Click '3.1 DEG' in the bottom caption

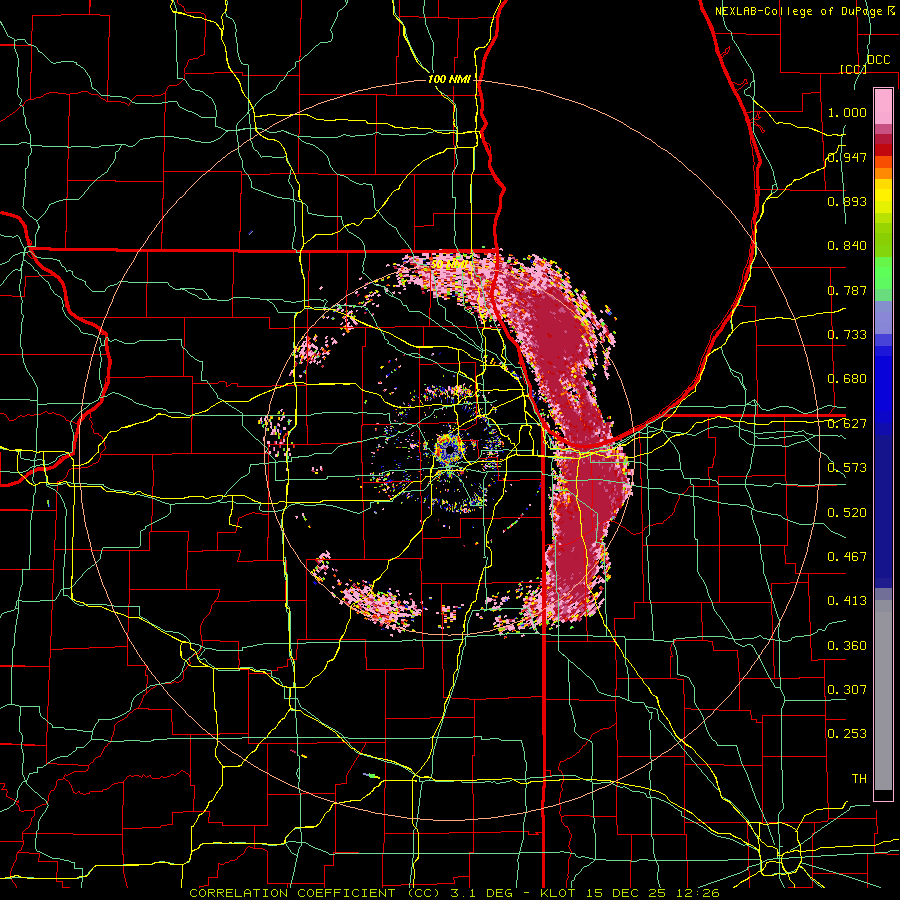click(480, 893)
